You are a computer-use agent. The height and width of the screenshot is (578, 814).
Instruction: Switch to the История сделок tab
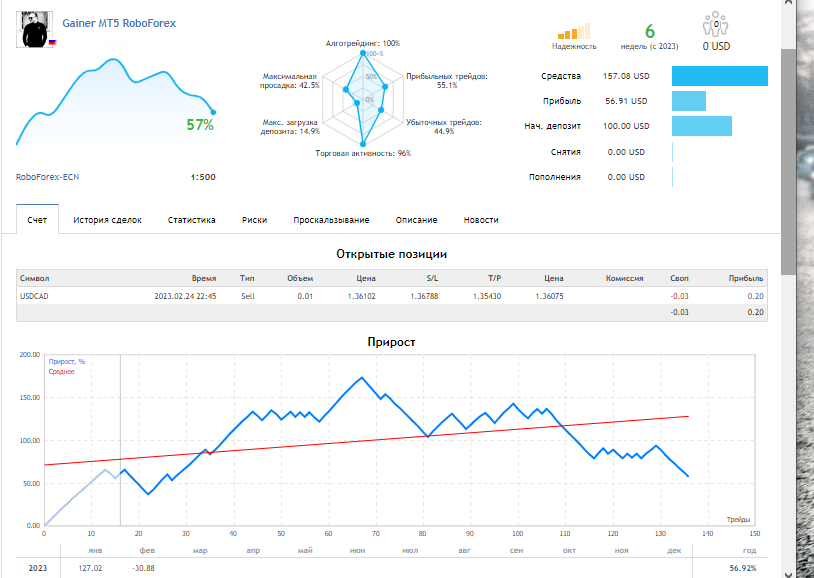click(x=107, y=220)
